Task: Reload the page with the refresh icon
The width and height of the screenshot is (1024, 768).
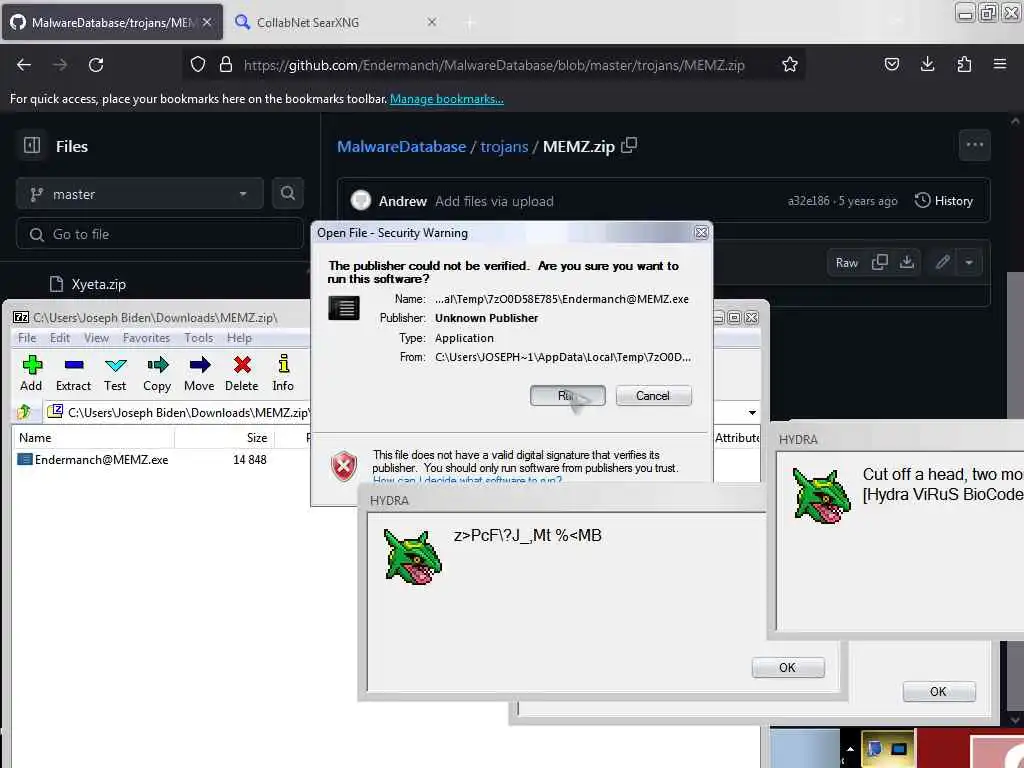Action: point(96,65)
